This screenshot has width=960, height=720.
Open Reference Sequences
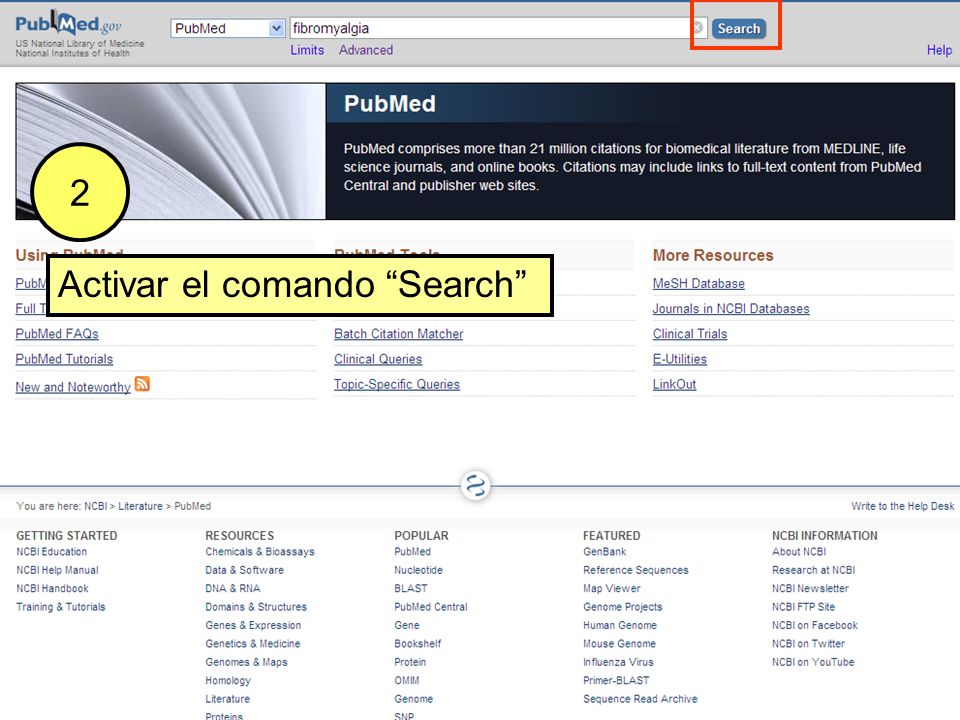point(636,570)
